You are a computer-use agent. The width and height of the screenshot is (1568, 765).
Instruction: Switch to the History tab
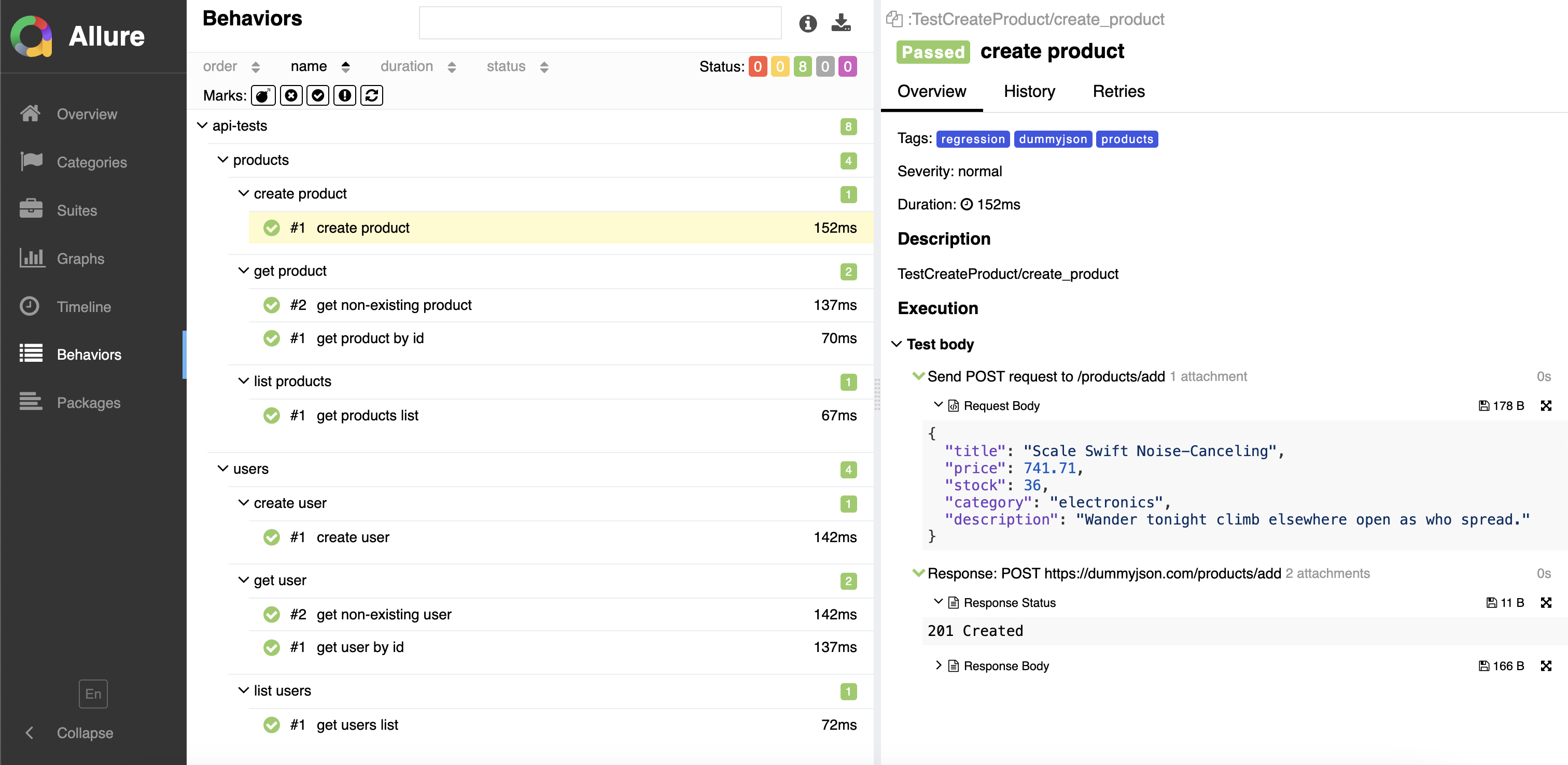tap(1029, 91)
